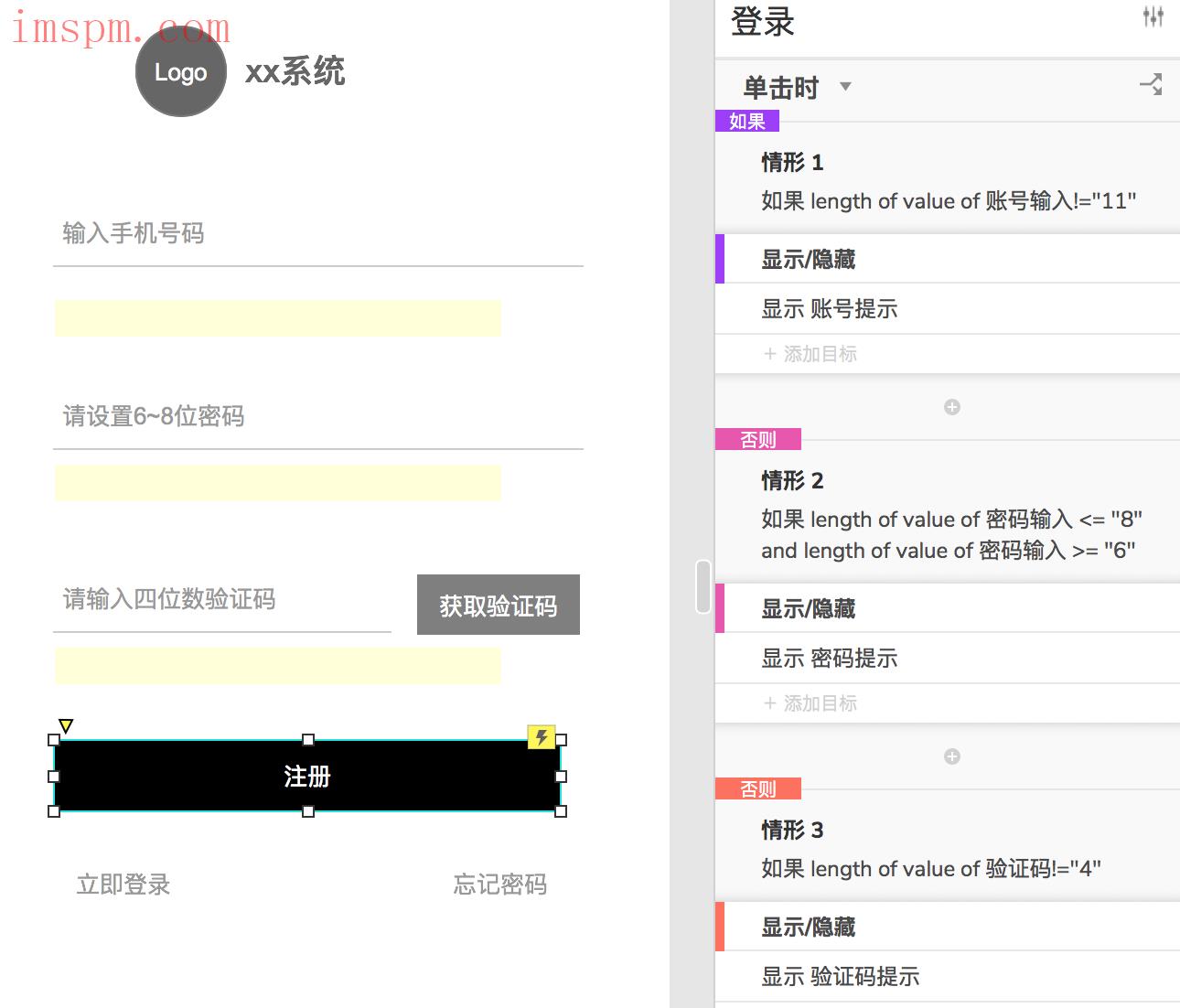Select the 如果 purple condition tag
The width and height of the screenshot is (1180, 1008).
(x=747, y=121)
